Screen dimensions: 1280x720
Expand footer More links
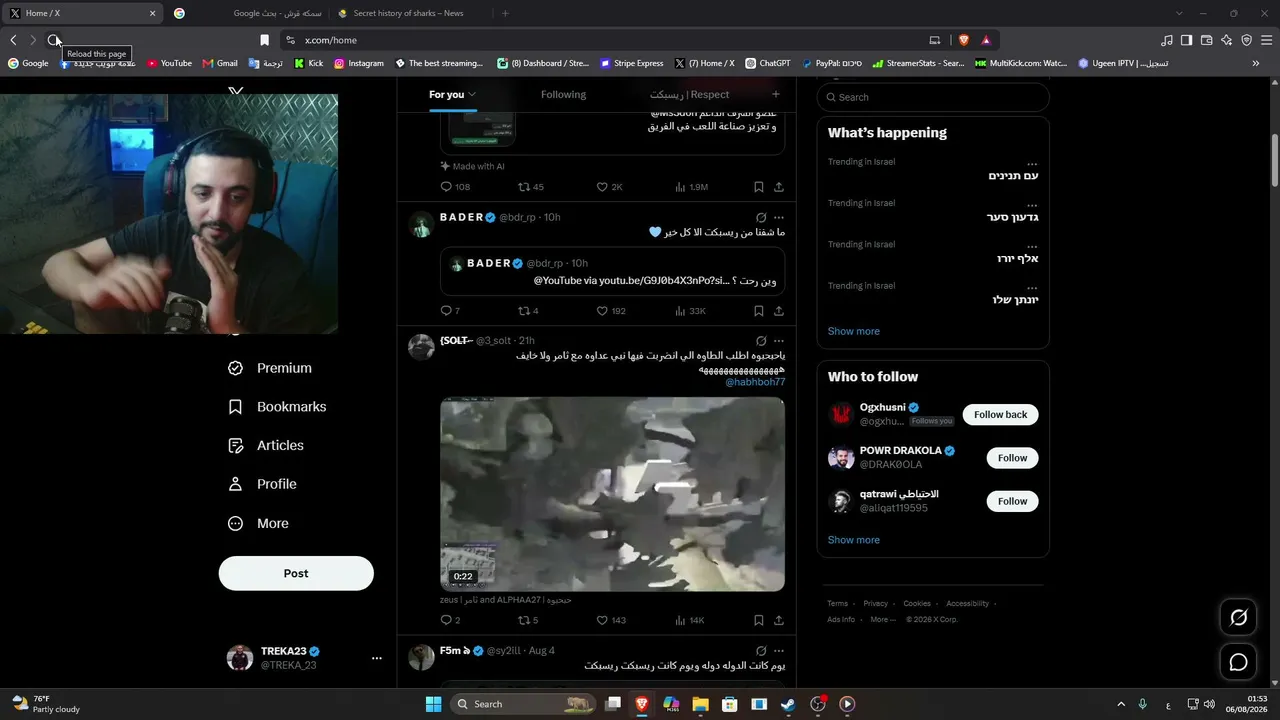coord(883,619)
